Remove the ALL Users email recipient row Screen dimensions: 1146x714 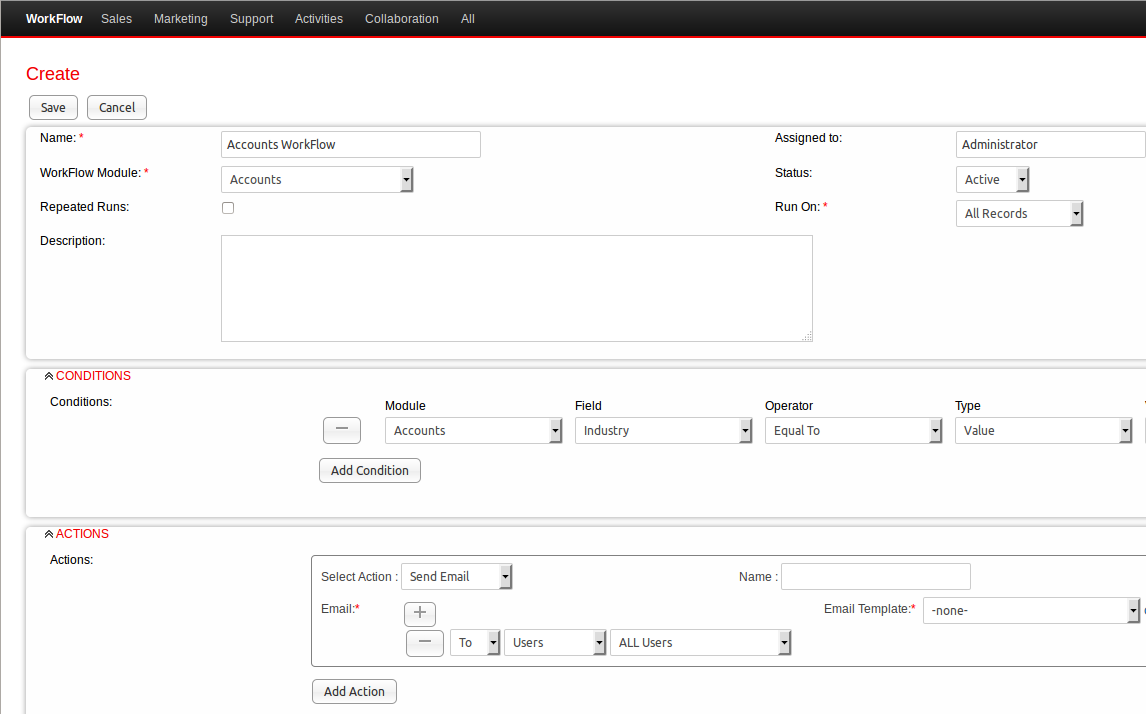[x=425, y=643]
